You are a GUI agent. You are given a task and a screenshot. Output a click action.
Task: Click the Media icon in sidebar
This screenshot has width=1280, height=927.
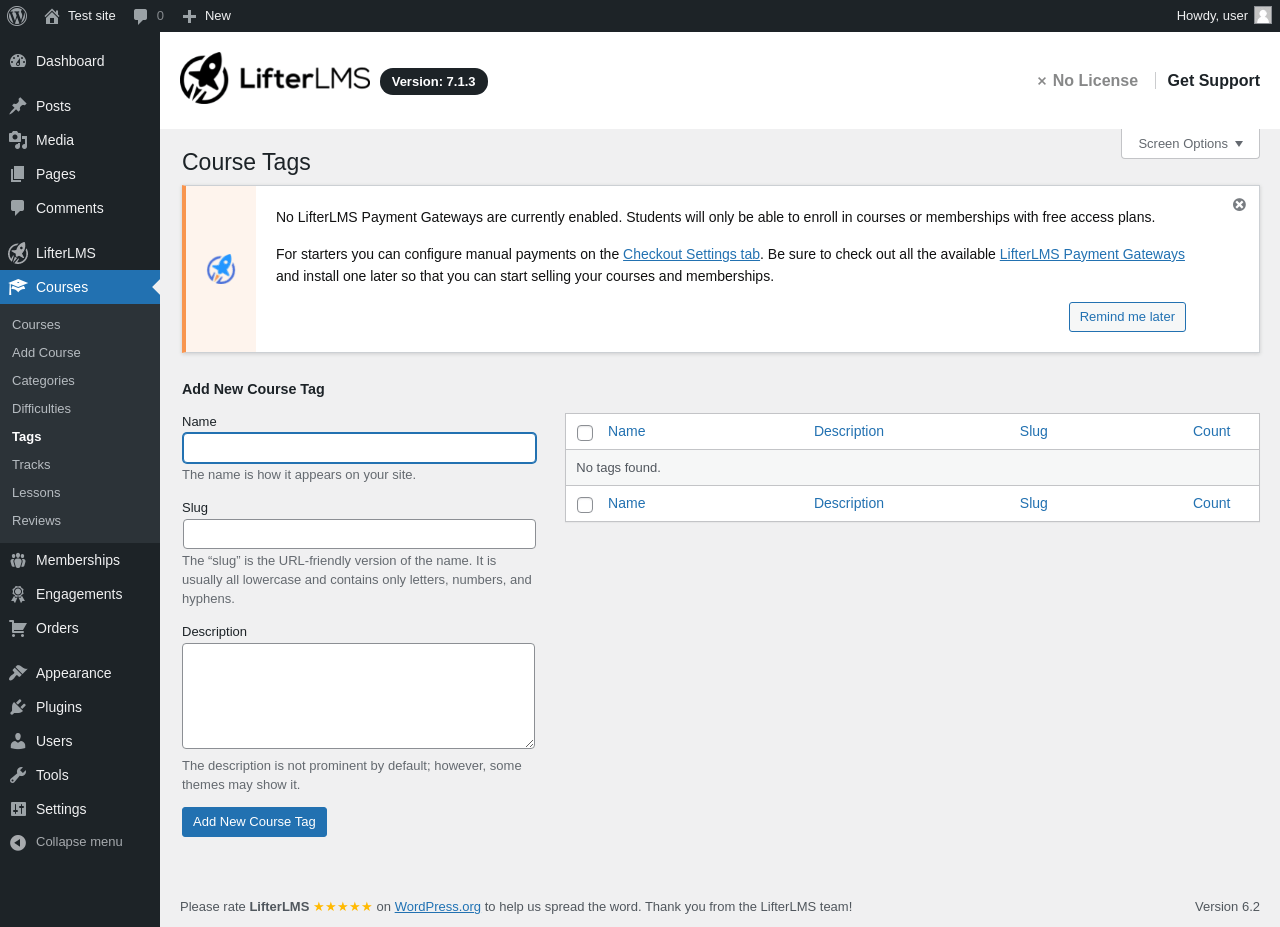point(18,140)
